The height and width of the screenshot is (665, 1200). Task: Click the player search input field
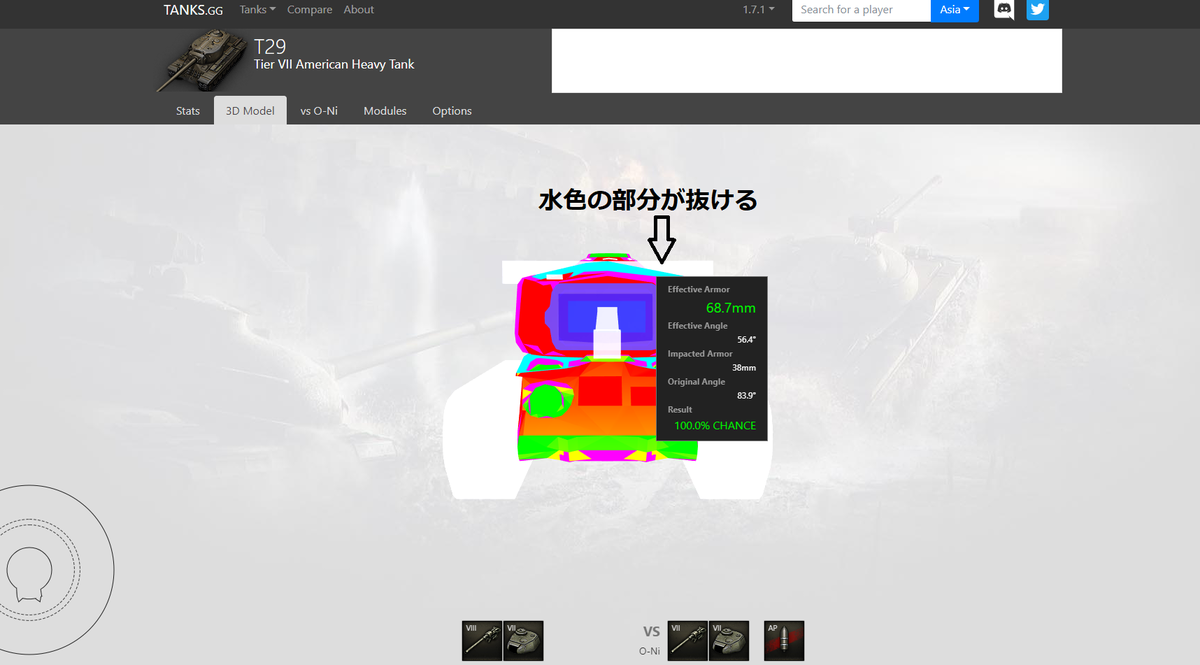click(x=861, y=10)
